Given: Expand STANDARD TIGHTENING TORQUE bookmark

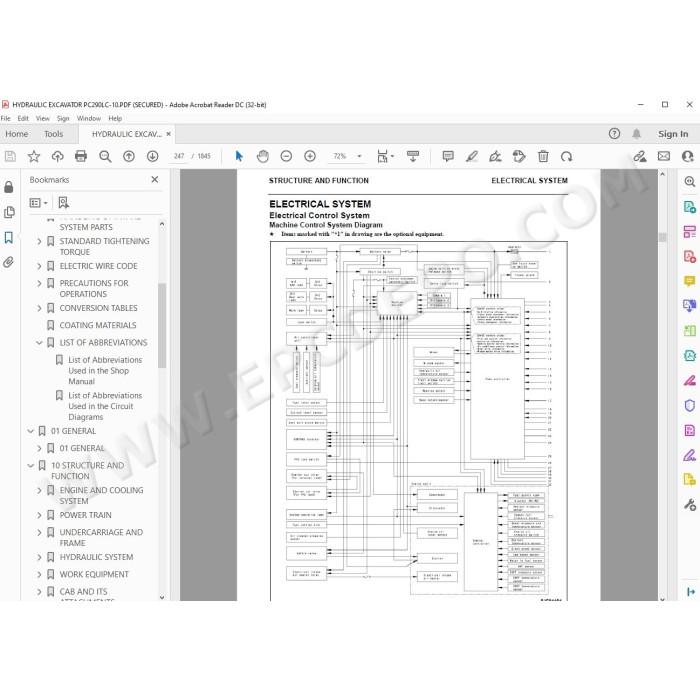Looking at the screenshot, I should pos(39,242).
